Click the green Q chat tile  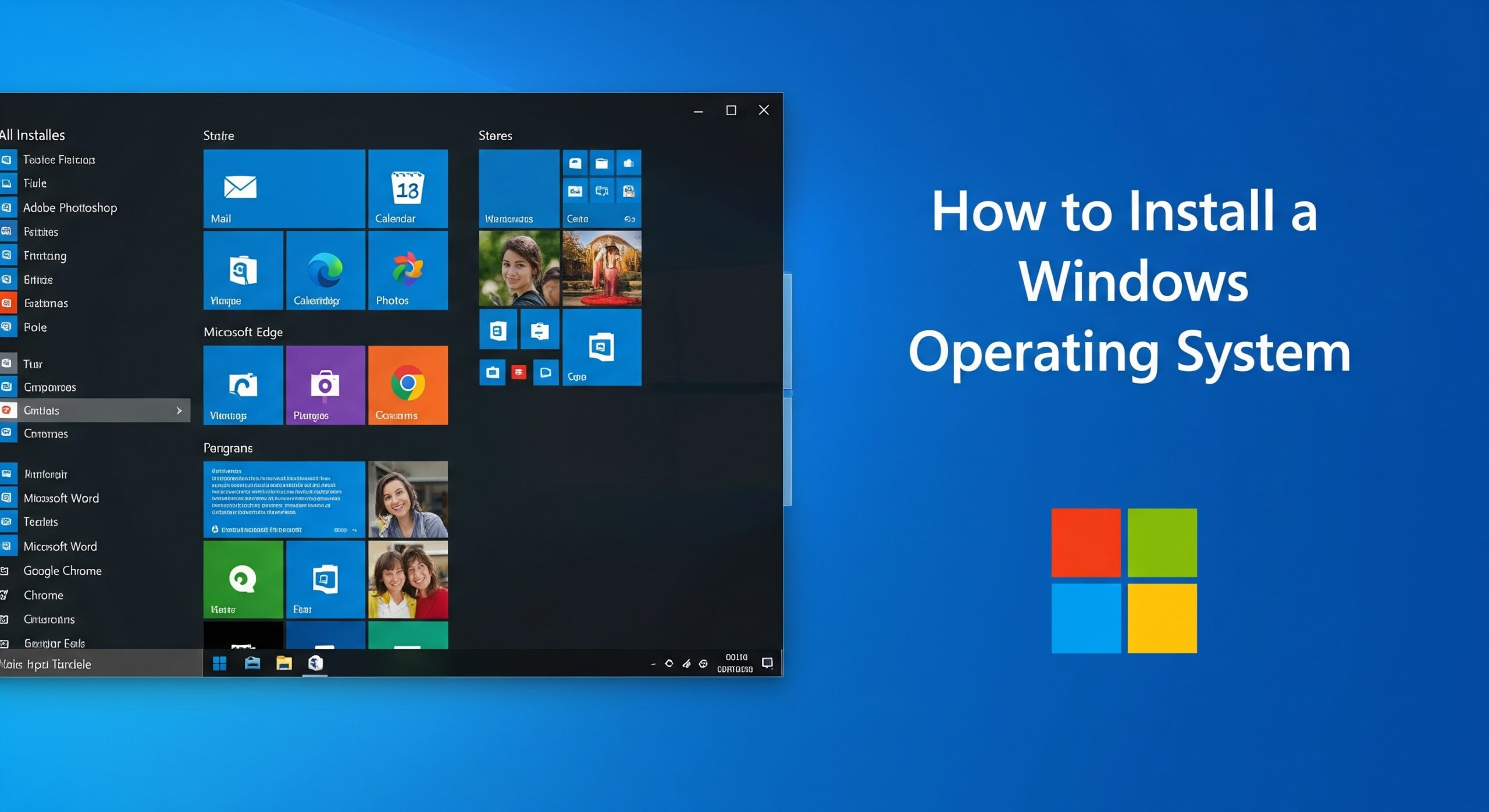[x=243, y=579]
